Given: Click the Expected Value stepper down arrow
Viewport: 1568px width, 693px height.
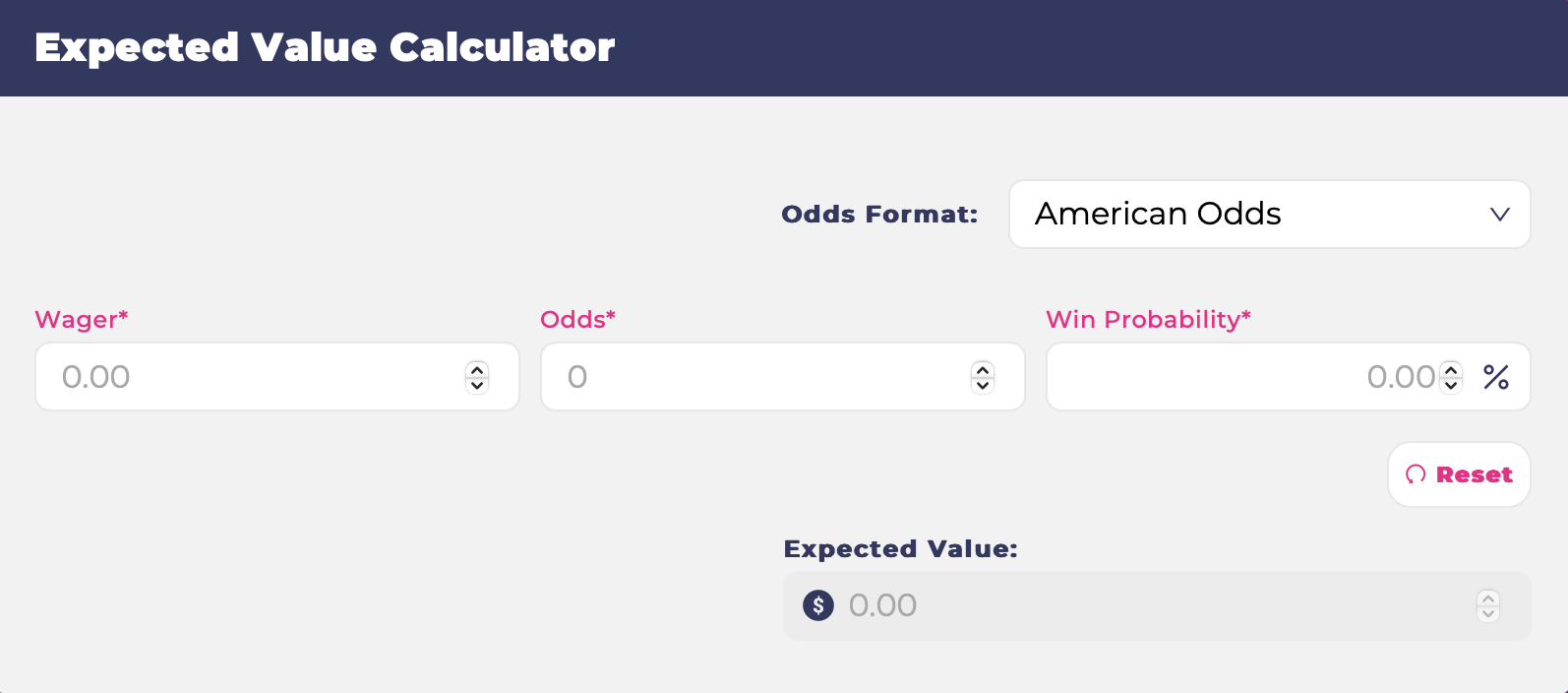Looking at the screenshot, I should (1488, 612).
